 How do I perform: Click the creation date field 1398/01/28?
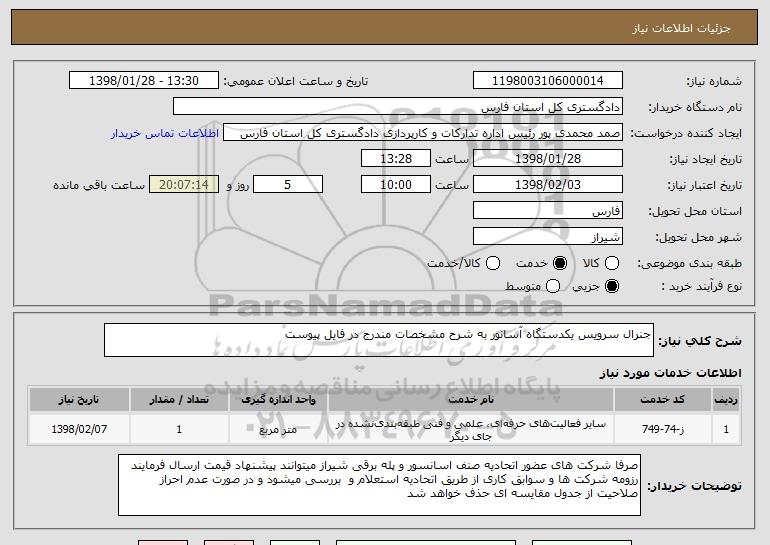[x=548, y=159]
